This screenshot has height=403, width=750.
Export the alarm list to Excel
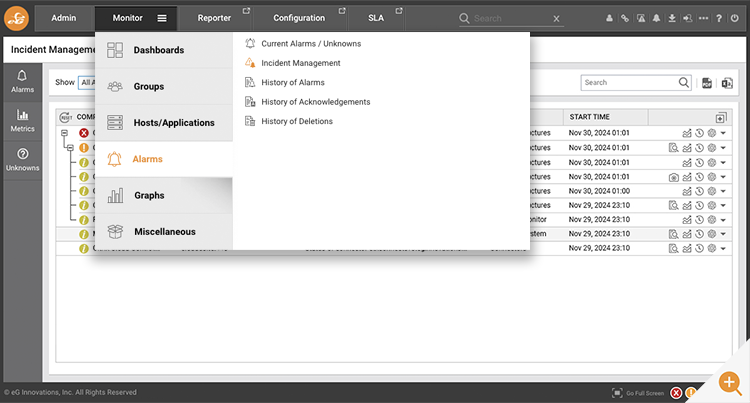[x=727, y=83]
